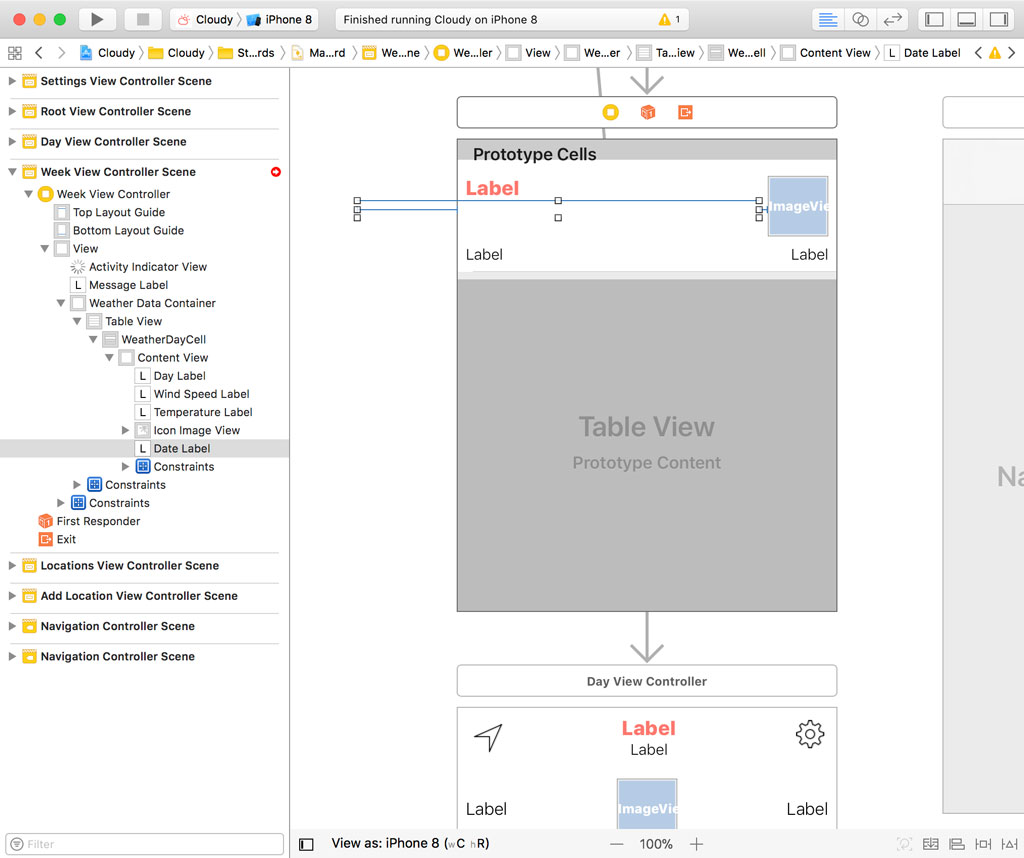Click the red error arrow beside Week View Controller Scene
1024x858 pixels.
(x=276, y=172)
